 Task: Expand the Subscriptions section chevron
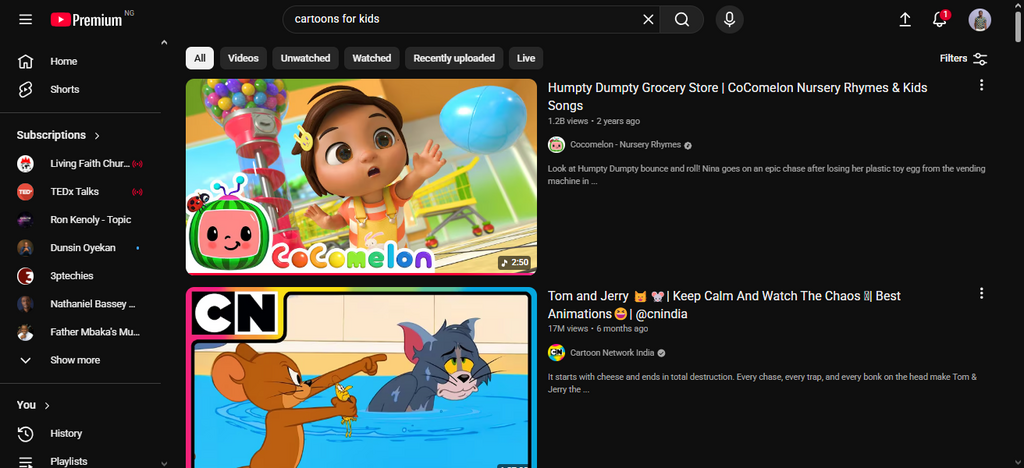pos(97,136)
